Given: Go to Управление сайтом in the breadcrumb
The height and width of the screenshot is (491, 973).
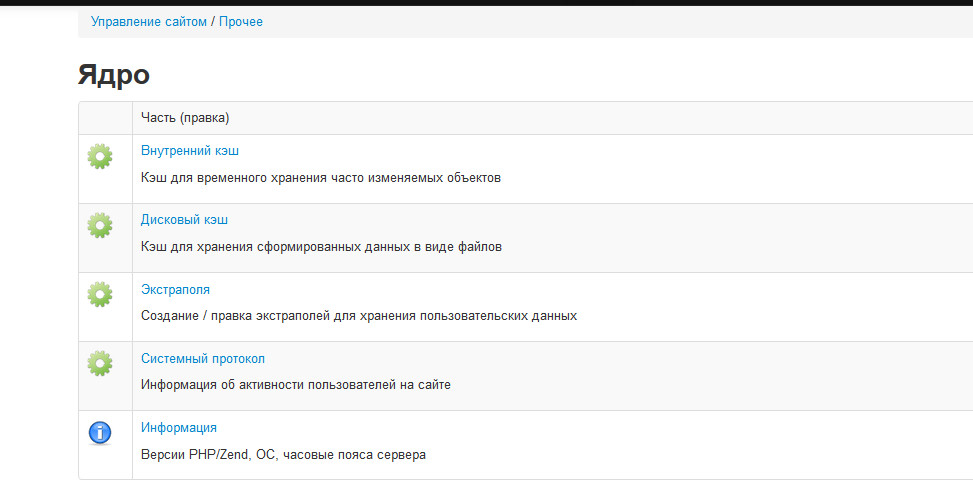Looking at the screenshot, I should (149, 21).
